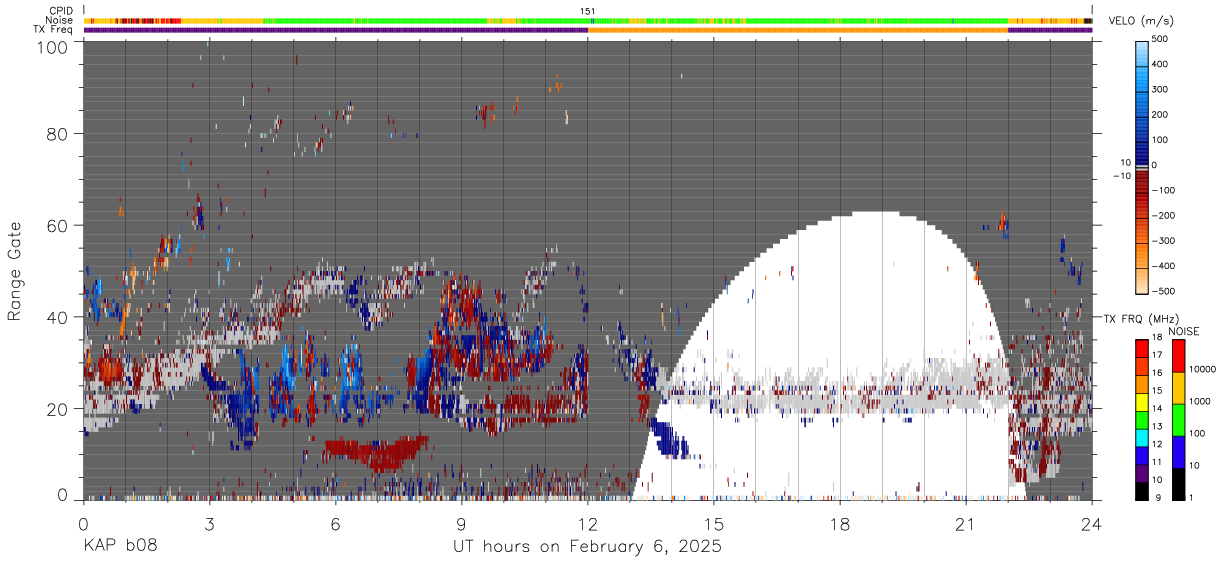Click the TX Freq row label
The image size is (1228, 567).
(53, 29)
